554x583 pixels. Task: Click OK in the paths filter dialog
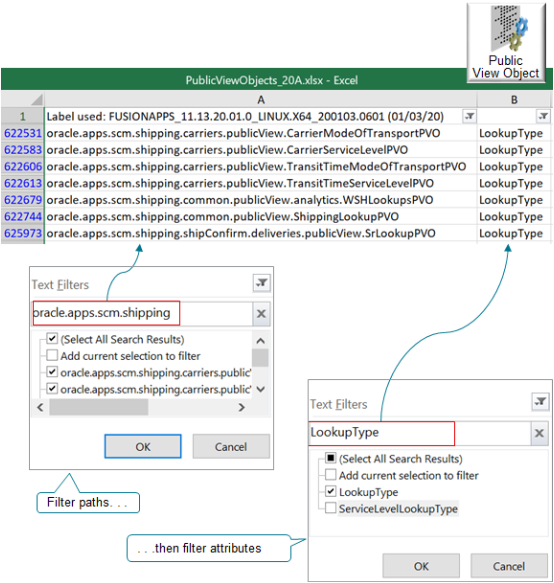(x=143, y=447)
